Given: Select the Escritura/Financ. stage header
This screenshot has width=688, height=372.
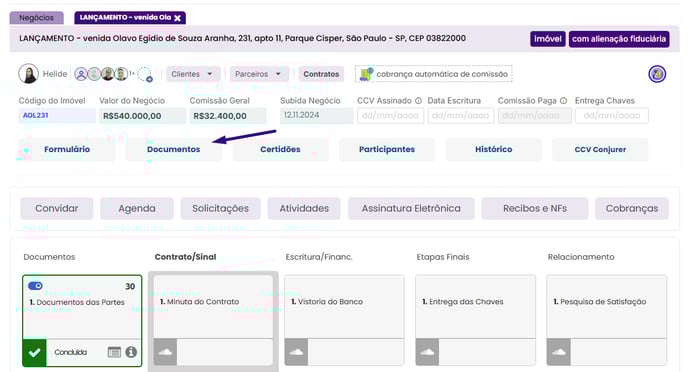Looking at the screenshot, I should pyautogui.click(x=319, y=257).
